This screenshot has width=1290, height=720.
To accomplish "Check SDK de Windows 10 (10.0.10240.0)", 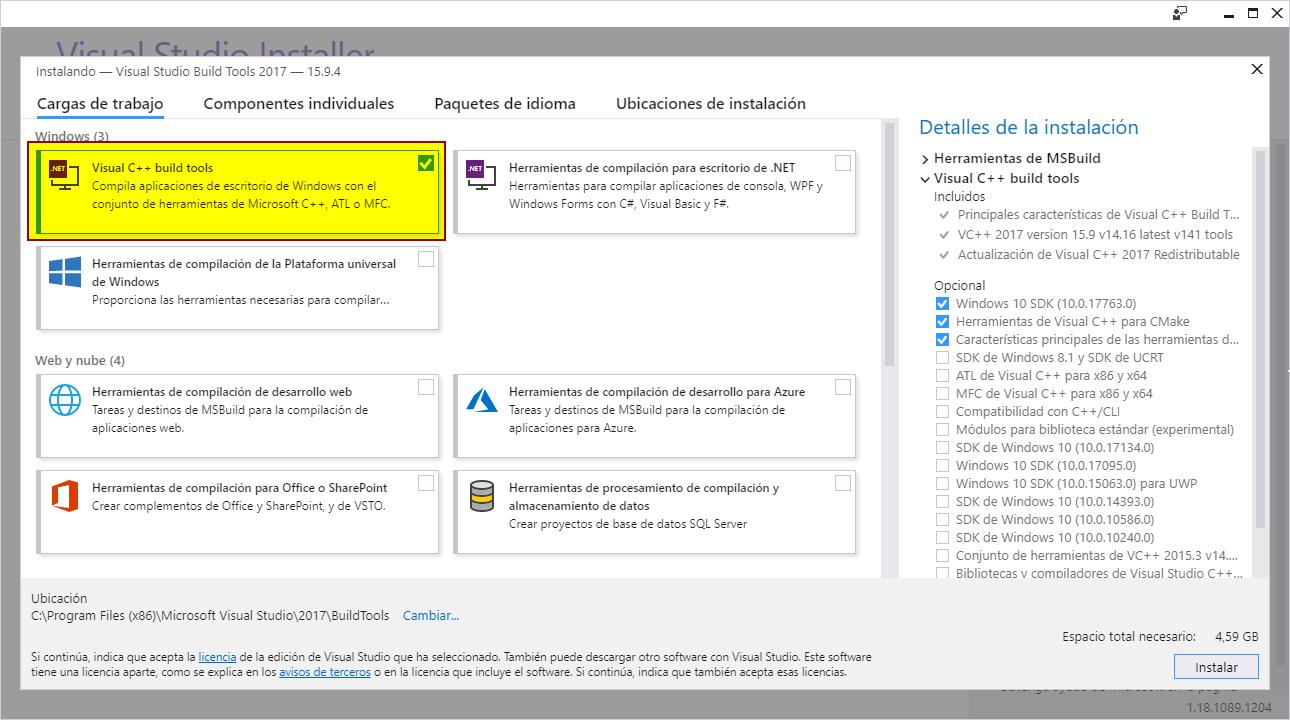I will (x=942, y=537).
